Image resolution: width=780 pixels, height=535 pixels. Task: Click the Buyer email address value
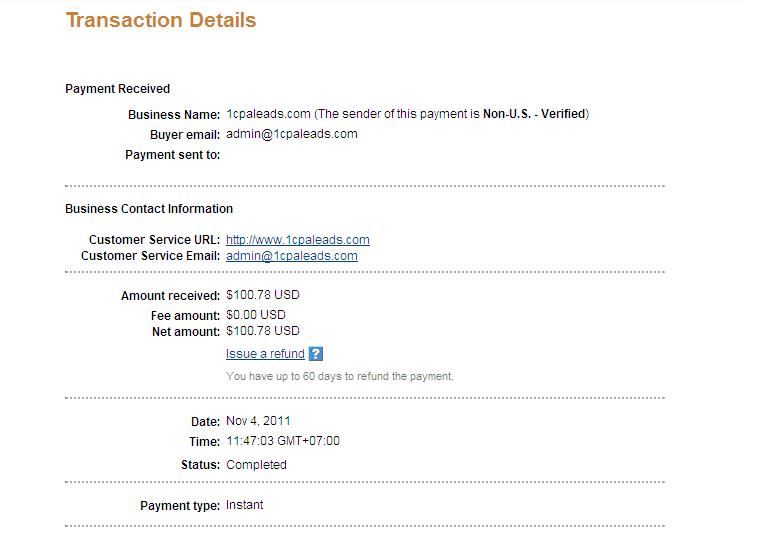point(292,134)
